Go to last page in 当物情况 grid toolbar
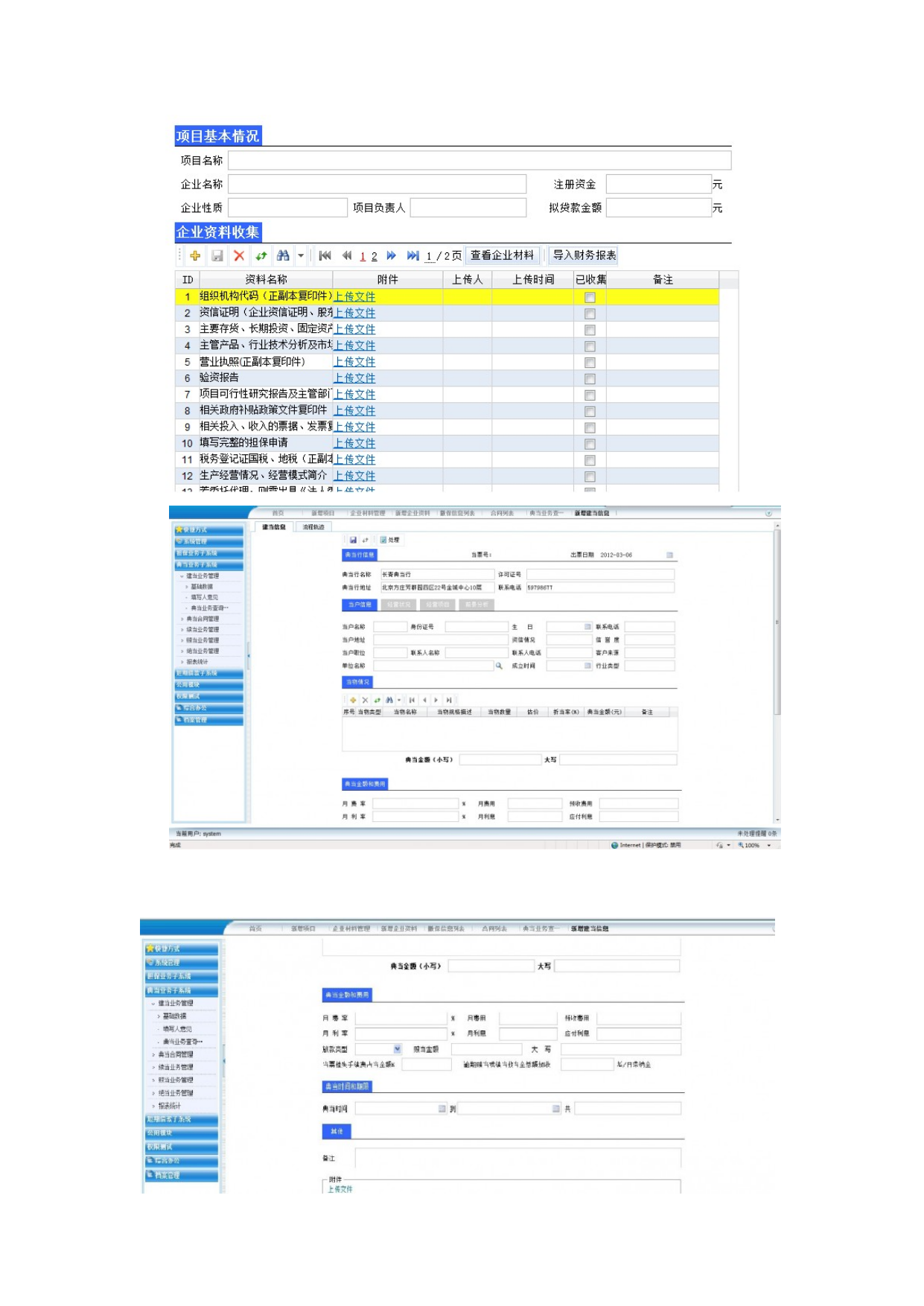 pos(448,700)
